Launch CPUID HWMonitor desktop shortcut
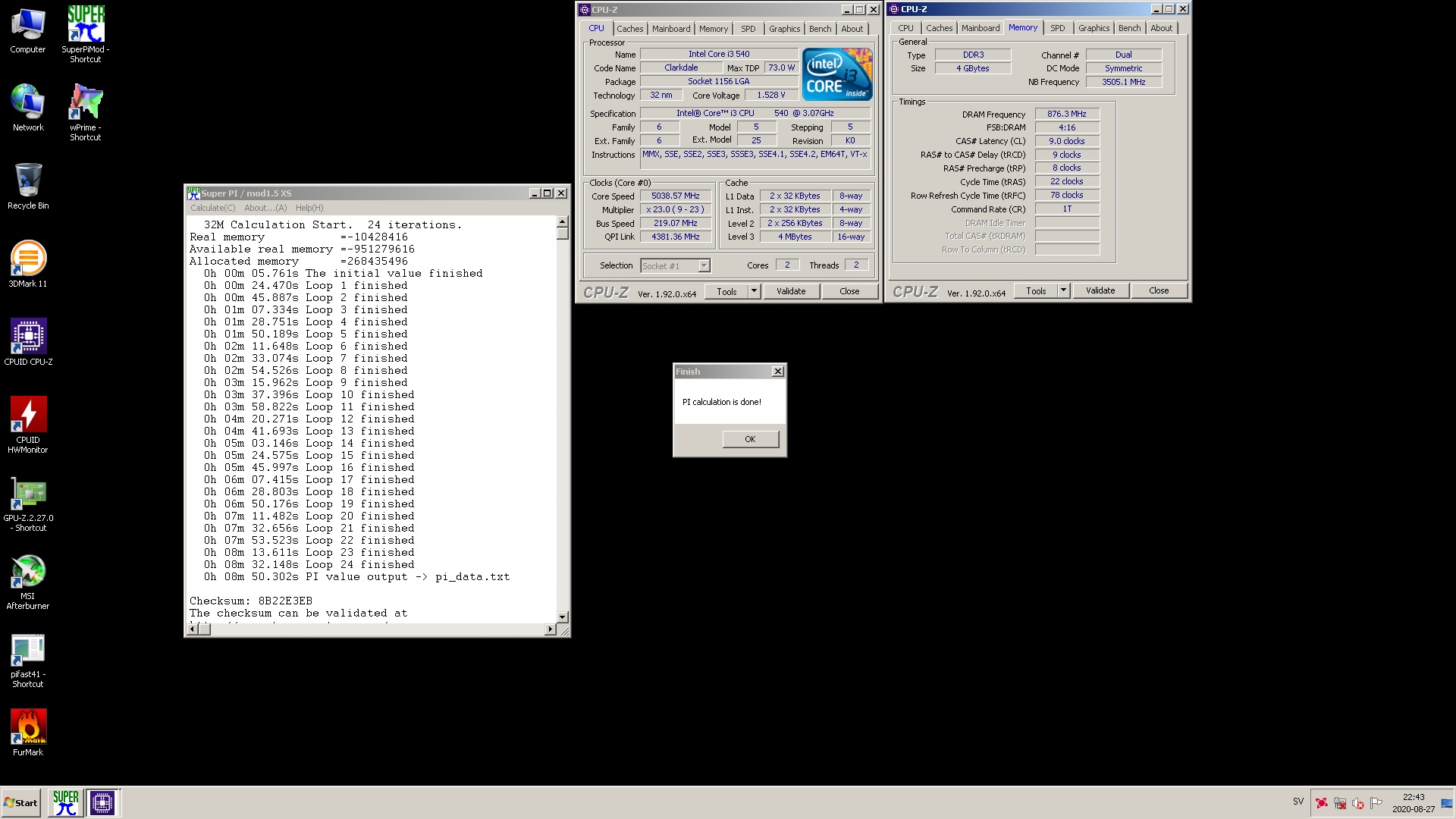The height and width of the screenshot is (819, 1456). (x=28, y=425)
